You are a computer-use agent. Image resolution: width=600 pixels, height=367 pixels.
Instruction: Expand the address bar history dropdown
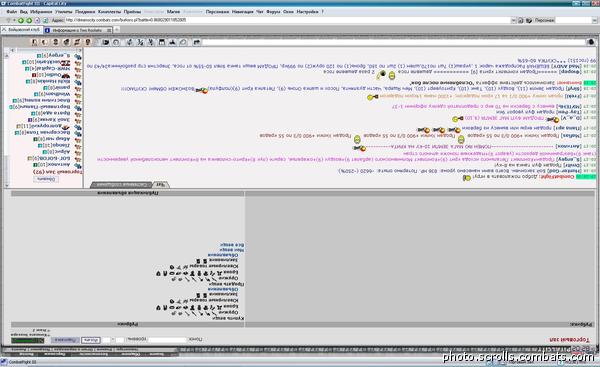[514, 20]
